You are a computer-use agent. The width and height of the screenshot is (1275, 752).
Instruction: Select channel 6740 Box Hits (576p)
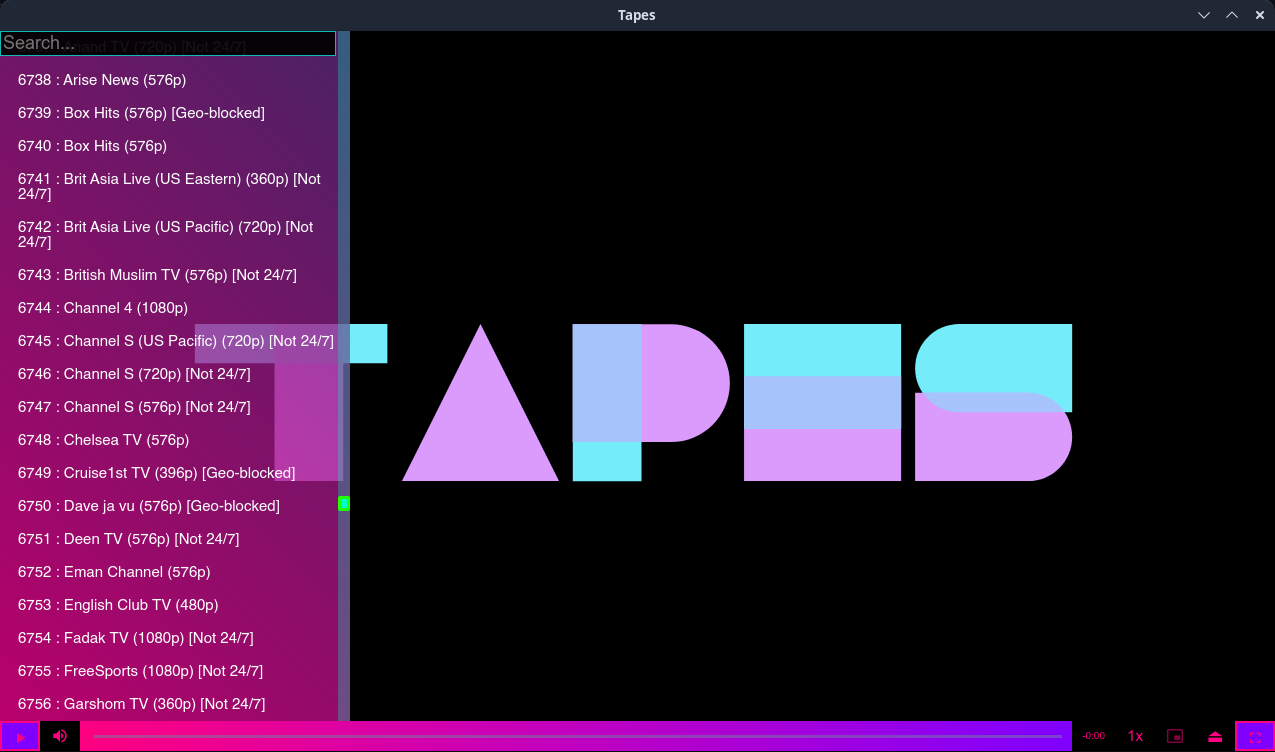169,146
